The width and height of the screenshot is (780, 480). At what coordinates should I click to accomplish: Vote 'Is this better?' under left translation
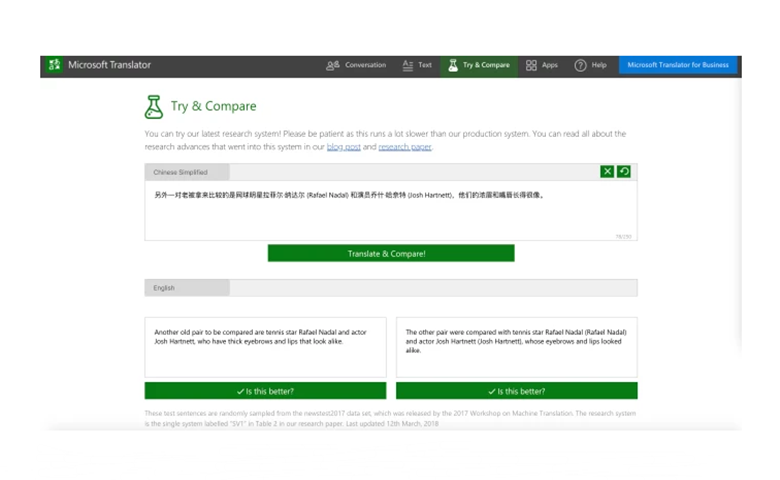point(265,391)
